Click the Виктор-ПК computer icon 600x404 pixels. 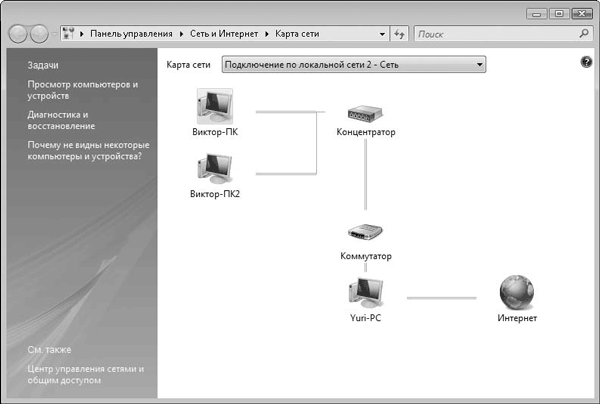215,106
